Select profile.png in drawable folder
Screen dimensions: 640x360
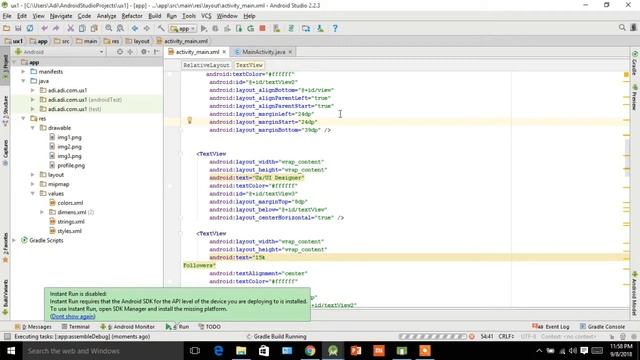(x=67, y=165)
